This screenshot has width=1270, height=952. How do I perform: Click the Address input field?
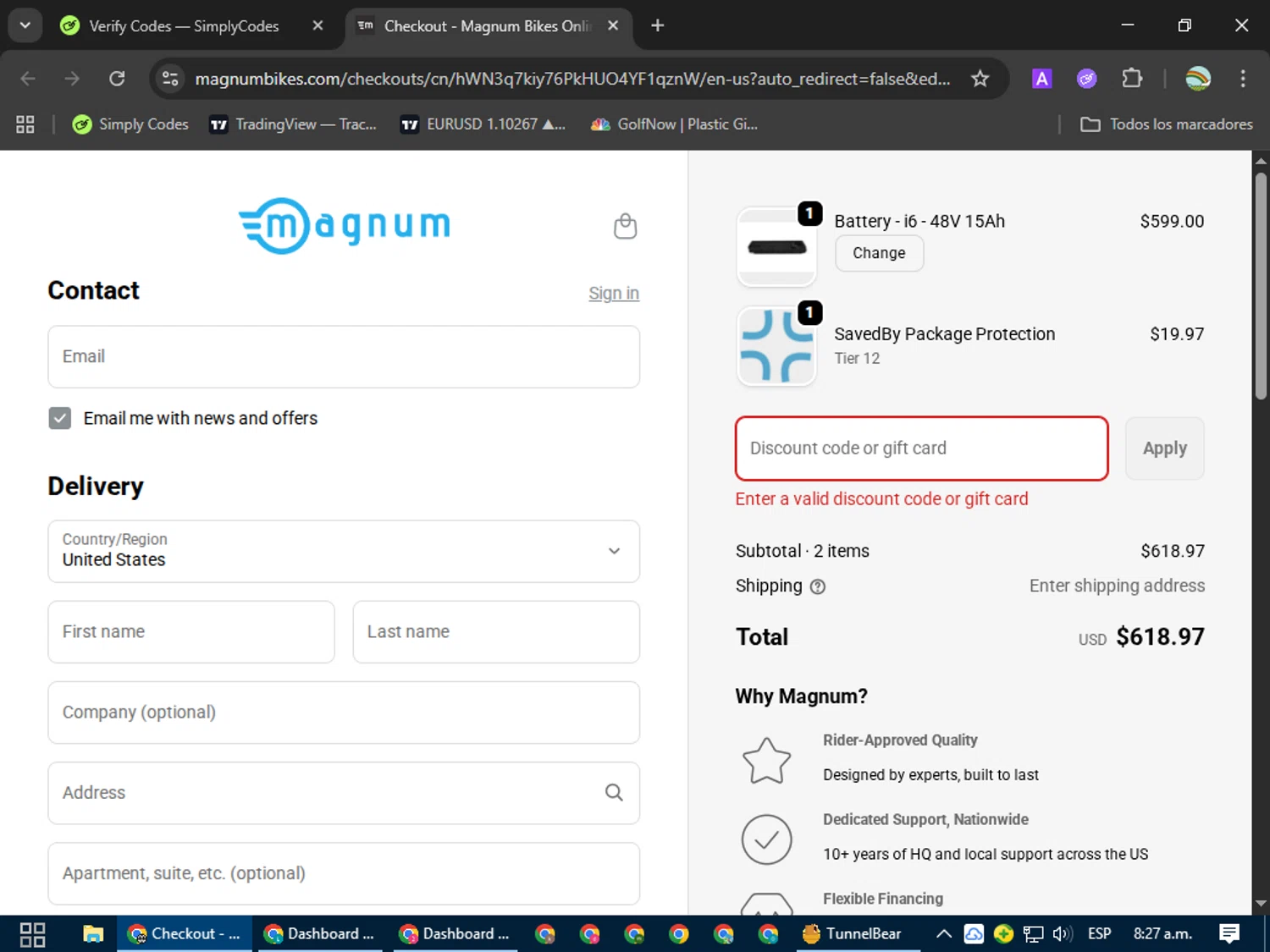pyautogui.click(x=344, y=793)
